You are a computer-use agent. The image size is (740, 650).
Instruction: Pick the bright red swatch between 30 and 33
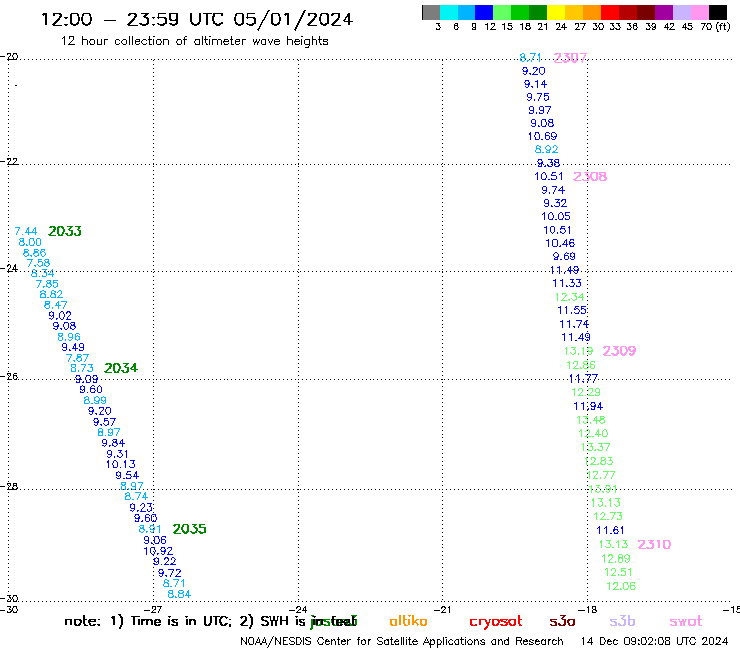pos(610,12)
